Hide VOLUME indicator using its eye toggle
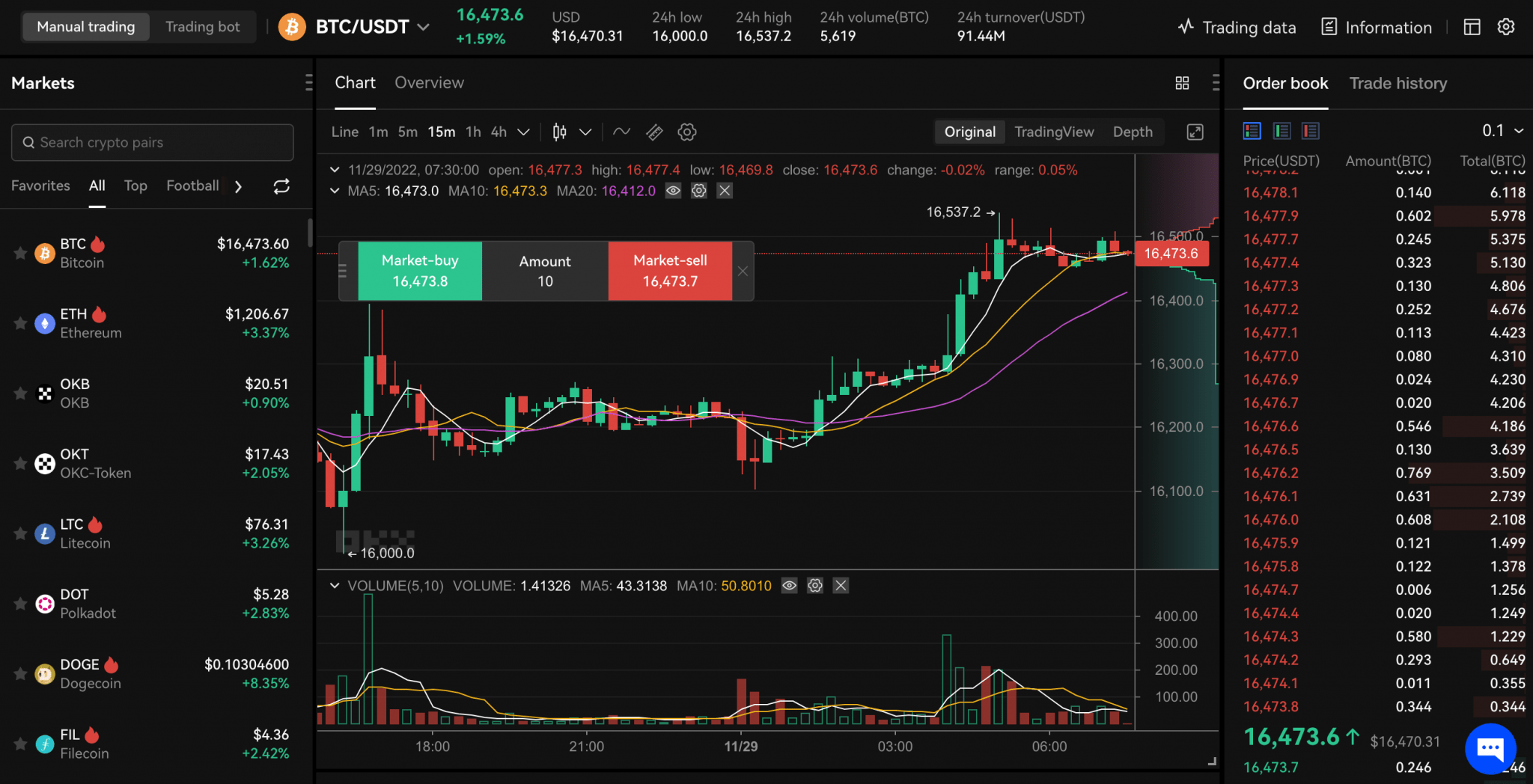The image size is (1533, 784). click(x=790, y=586)
